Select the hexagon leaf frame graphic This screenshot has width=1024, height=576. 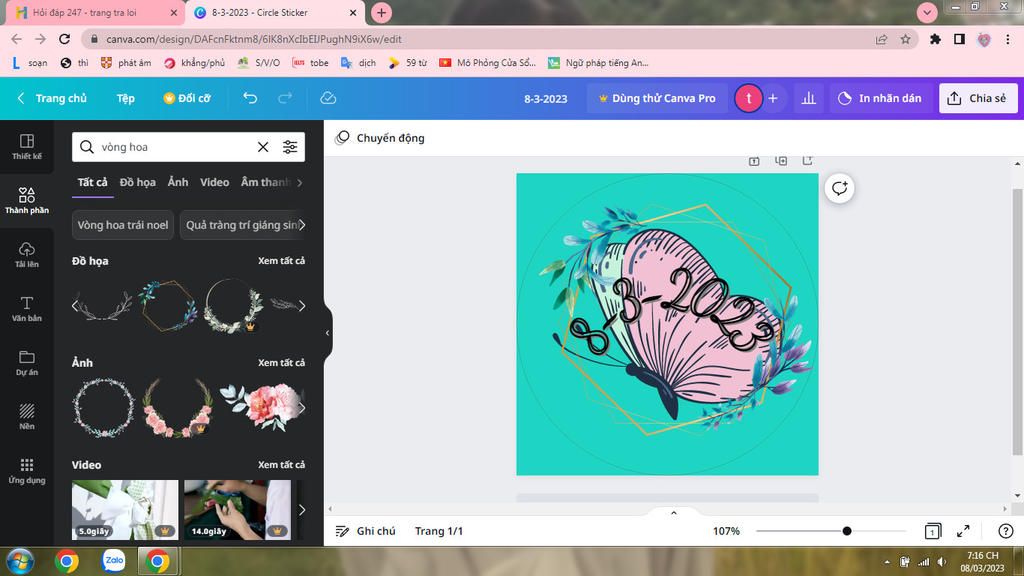pyautogui.click(x=168, y=305)
